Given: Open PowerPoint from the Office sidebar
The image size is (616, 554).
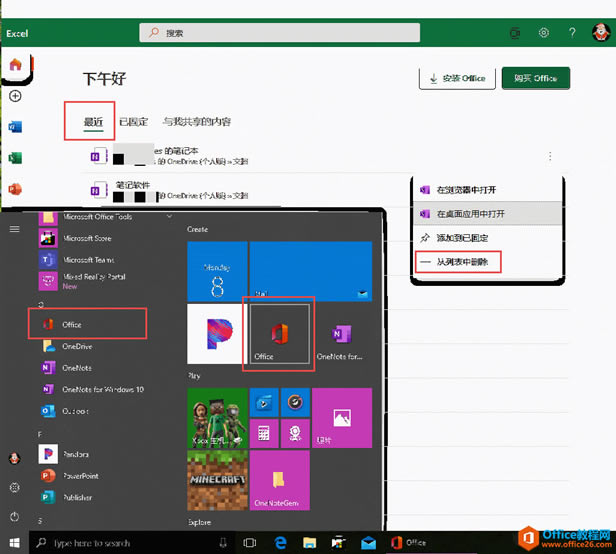Looking at the screenshot, I should [x=15, y=189].
